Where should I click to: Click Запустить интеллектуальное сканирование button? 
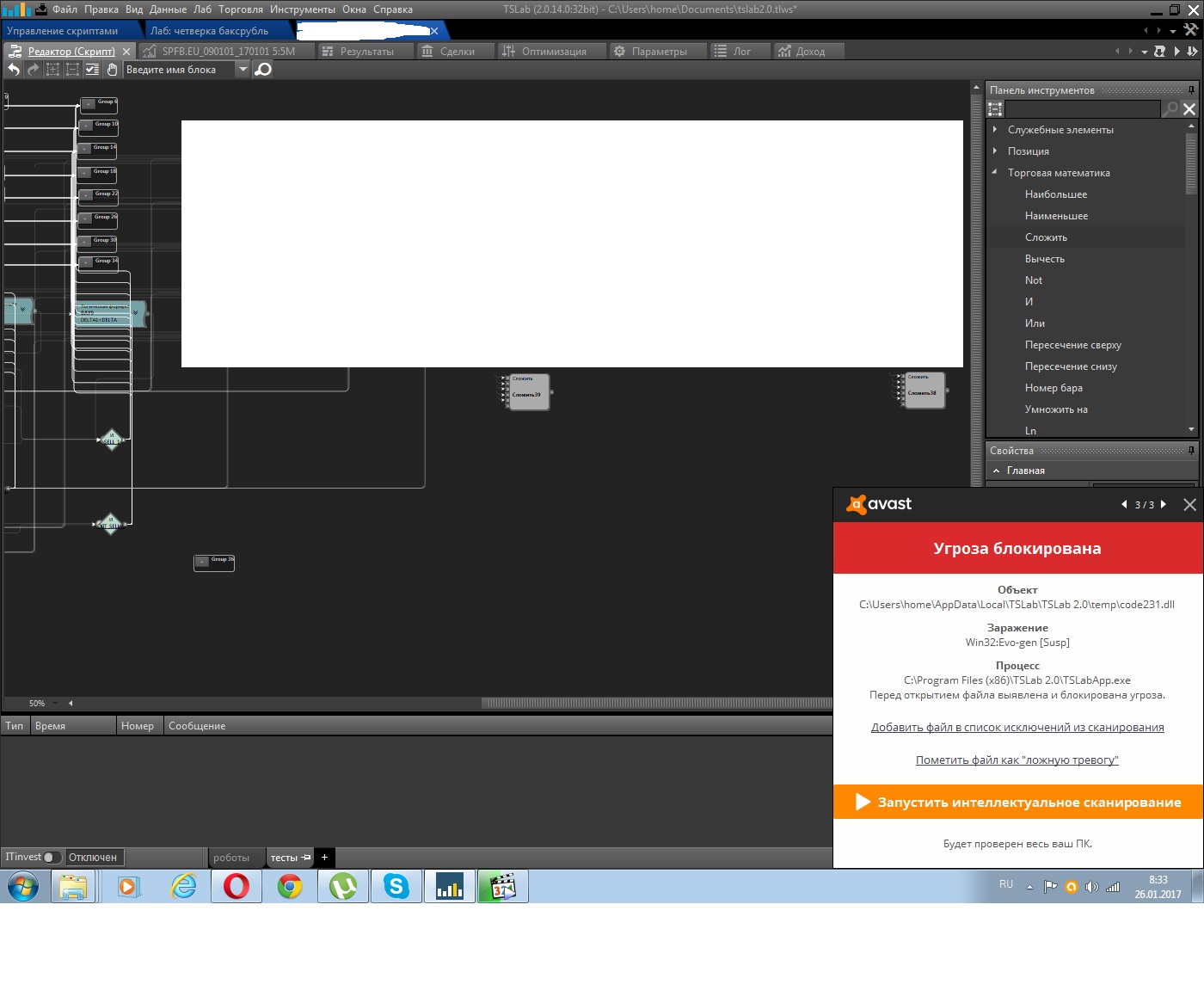point(1017,803)
